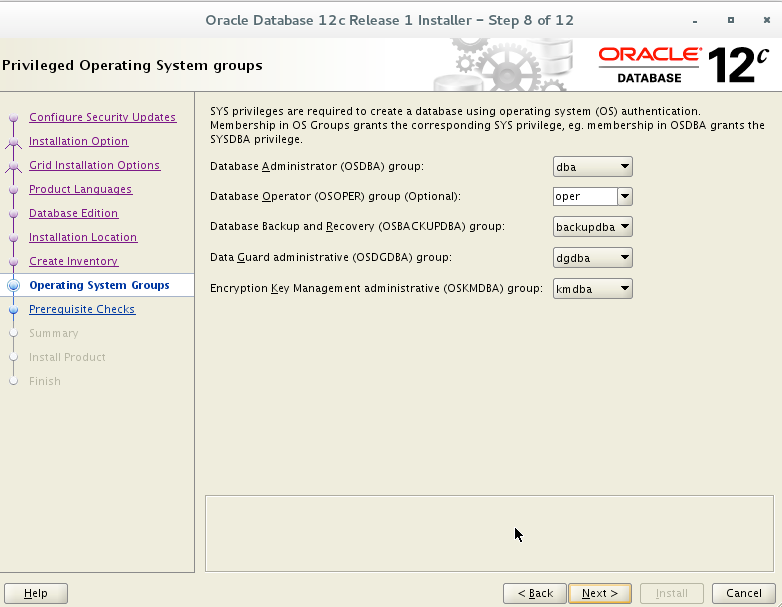
Task: Proceed with the Next button
Action: pyautogui.click(x=600, y=594)
